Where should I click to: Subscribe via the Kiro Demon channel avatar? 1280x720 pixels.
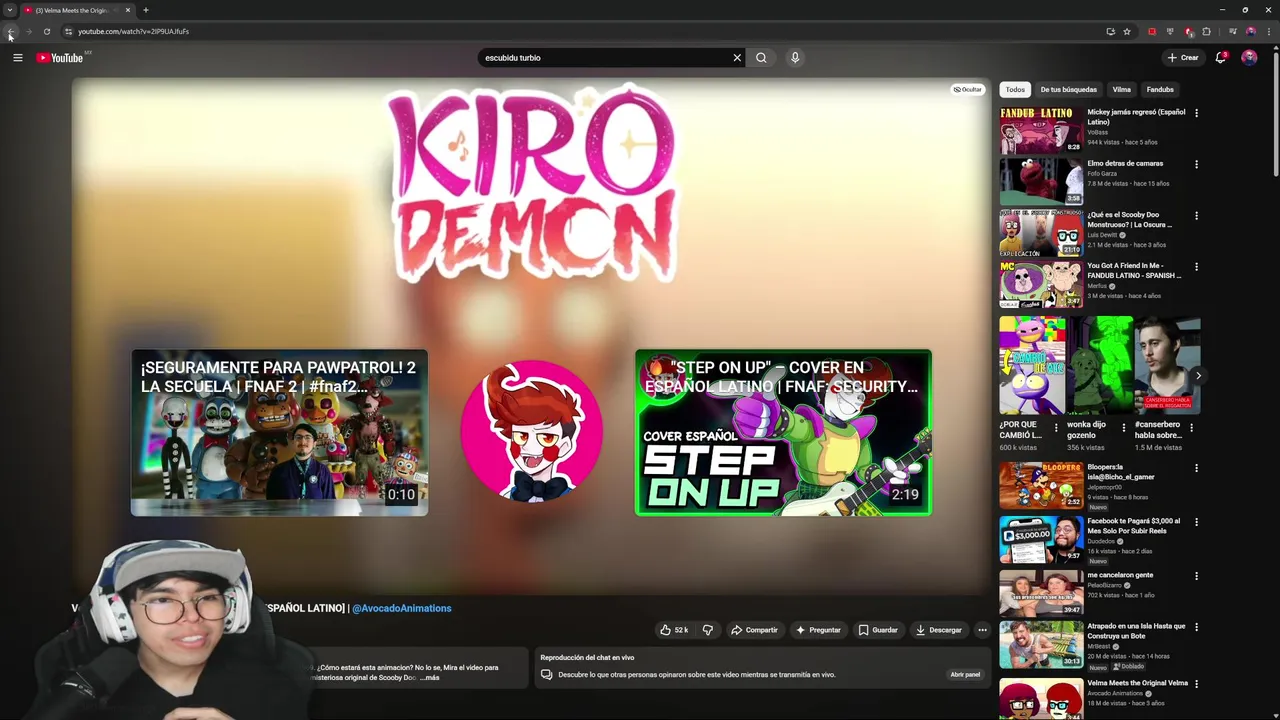pos(531,431)
